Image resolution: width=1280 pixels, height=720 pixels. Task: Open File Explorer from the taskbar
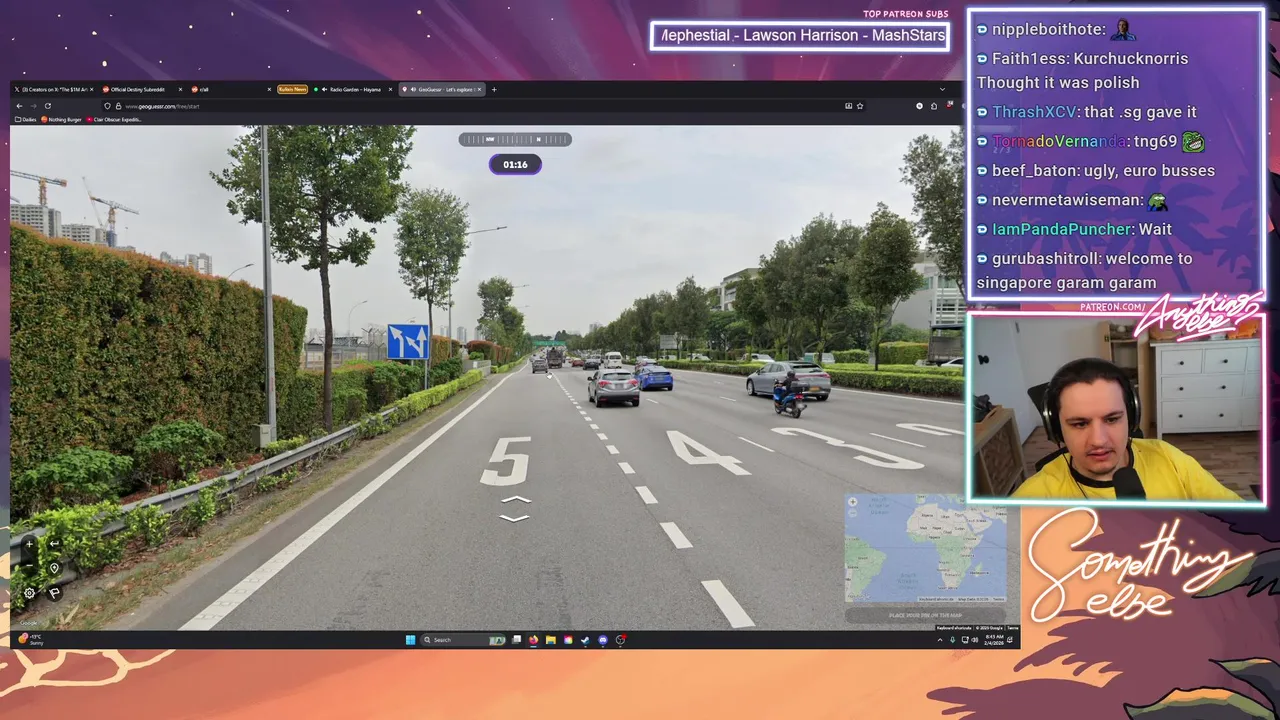550,640
